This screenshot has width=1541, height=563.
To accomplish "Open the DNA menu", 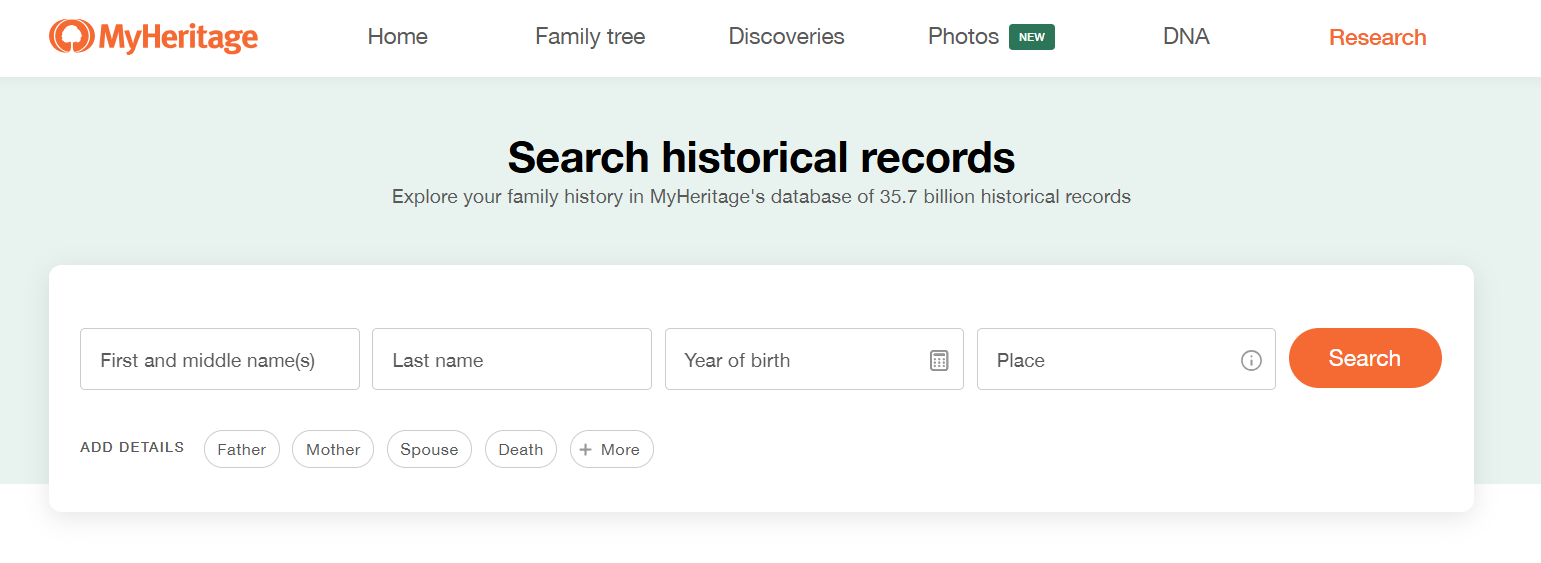I will pos(1186,37).
